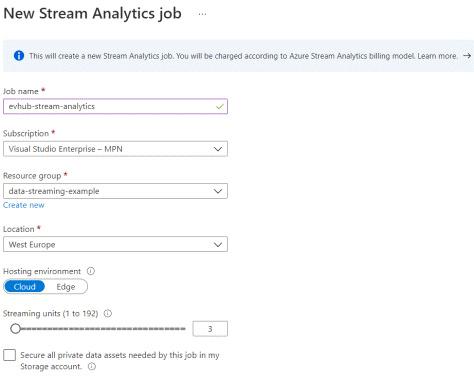The image size is (474, 379).
Task: Open the Subscription dropdown
Action: click(x=115, y=149)
